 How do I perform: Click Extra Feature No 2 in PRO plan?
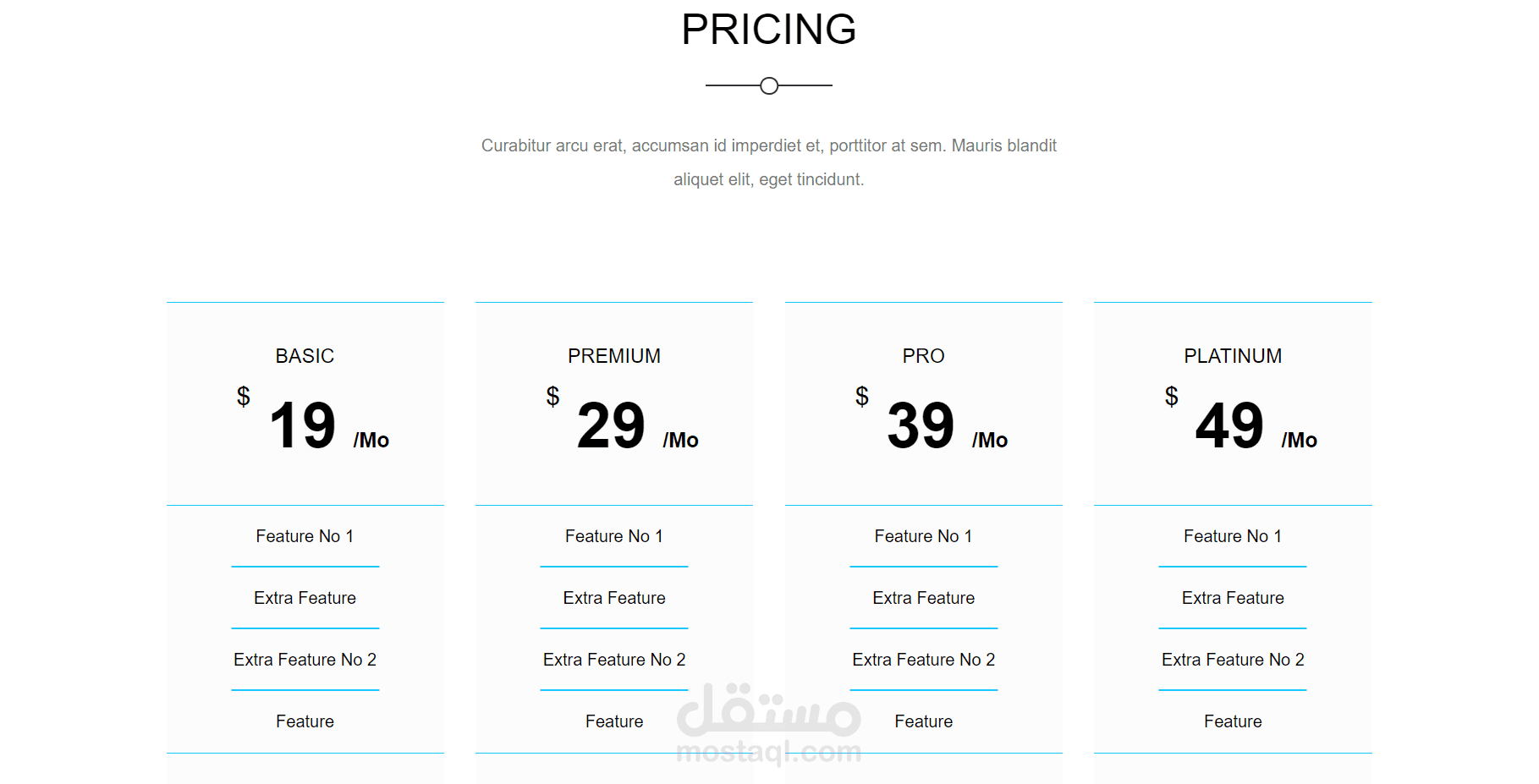(923, 660)
